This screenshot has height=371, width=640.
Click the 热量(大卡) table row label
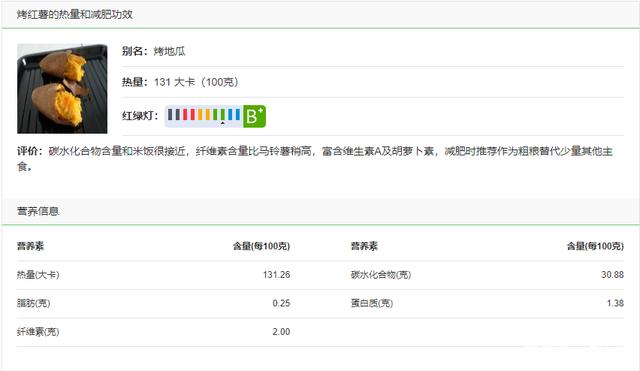38,275
